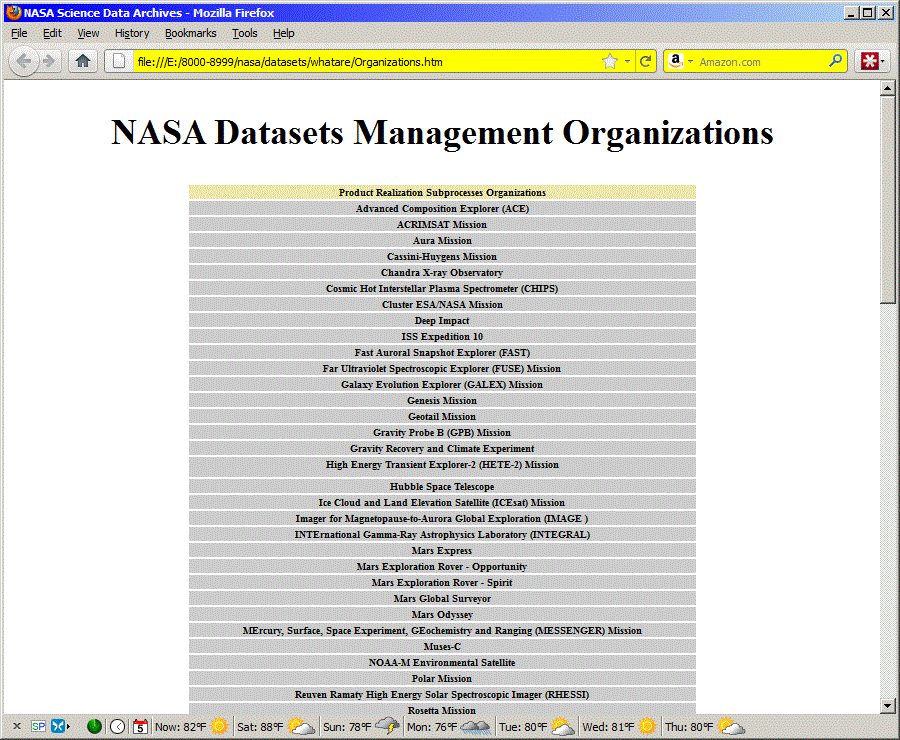Open the Edit menu
This screenshot has width=900, height=740.
52,33
